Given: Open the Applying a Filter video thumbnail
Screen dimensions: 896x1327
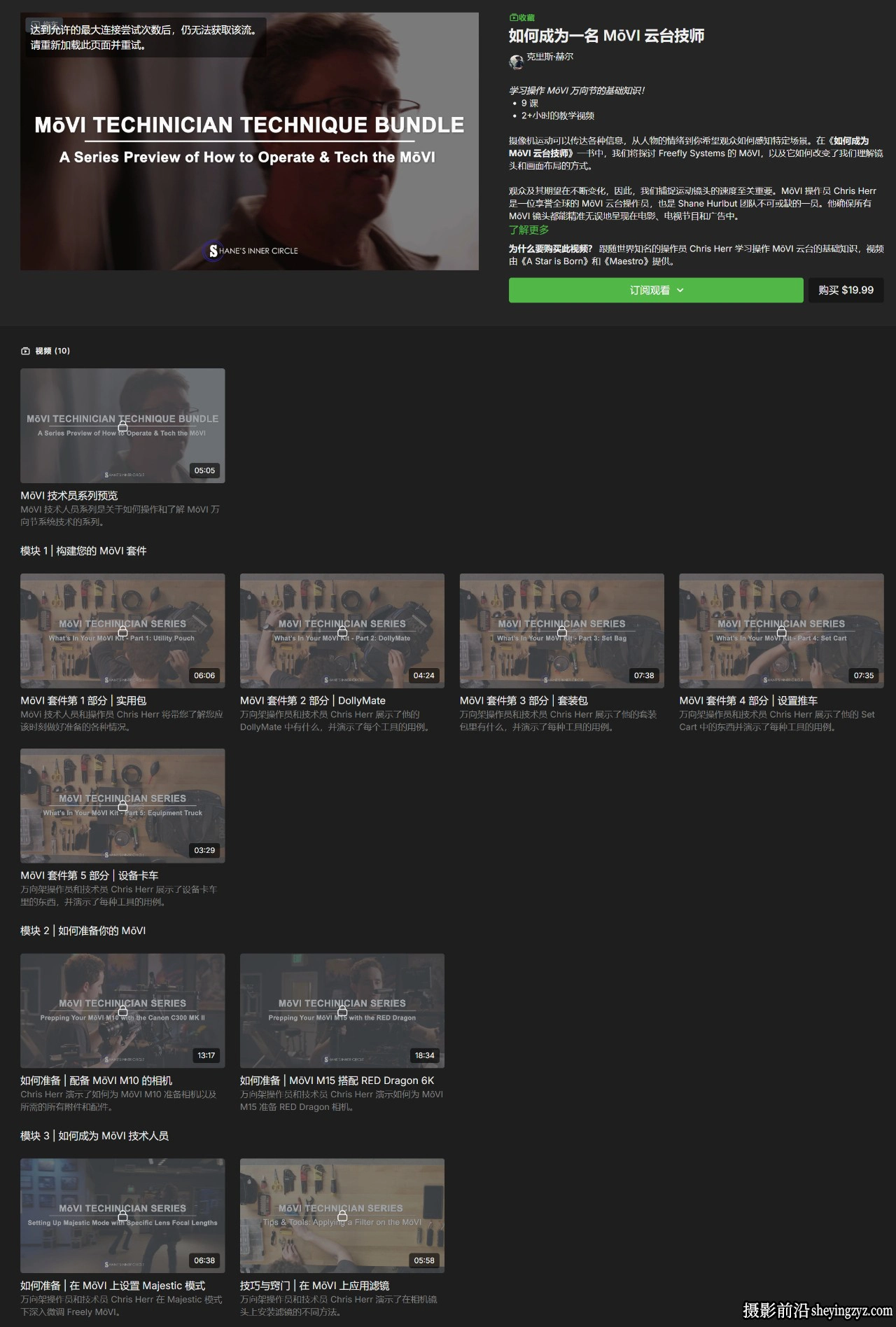Looking at the screenshot, I should click(x=342, y=1216).
